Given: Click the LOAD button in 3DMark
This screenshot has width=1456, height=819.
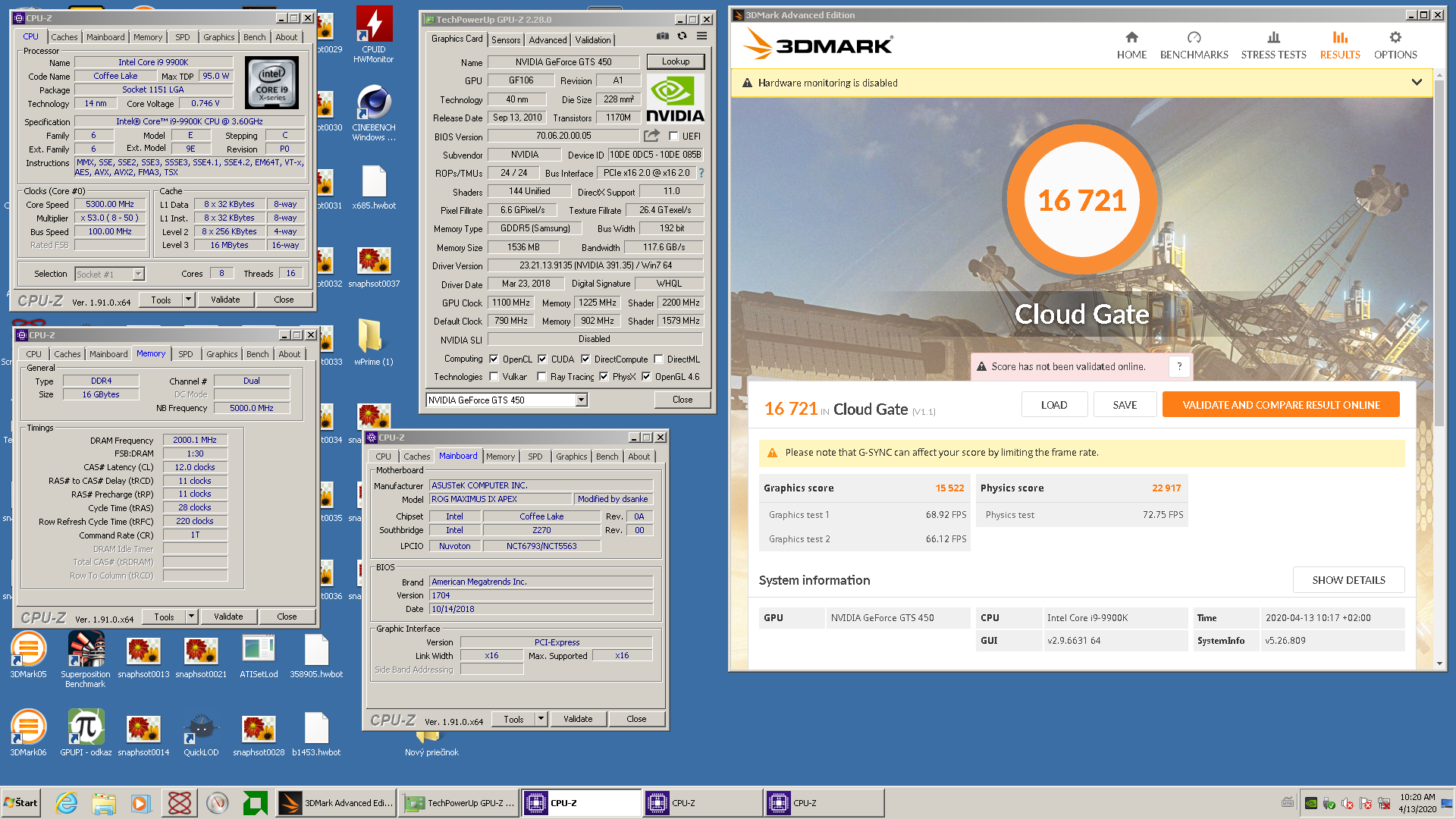Looking at the screenshot, I should point(1054,405).
